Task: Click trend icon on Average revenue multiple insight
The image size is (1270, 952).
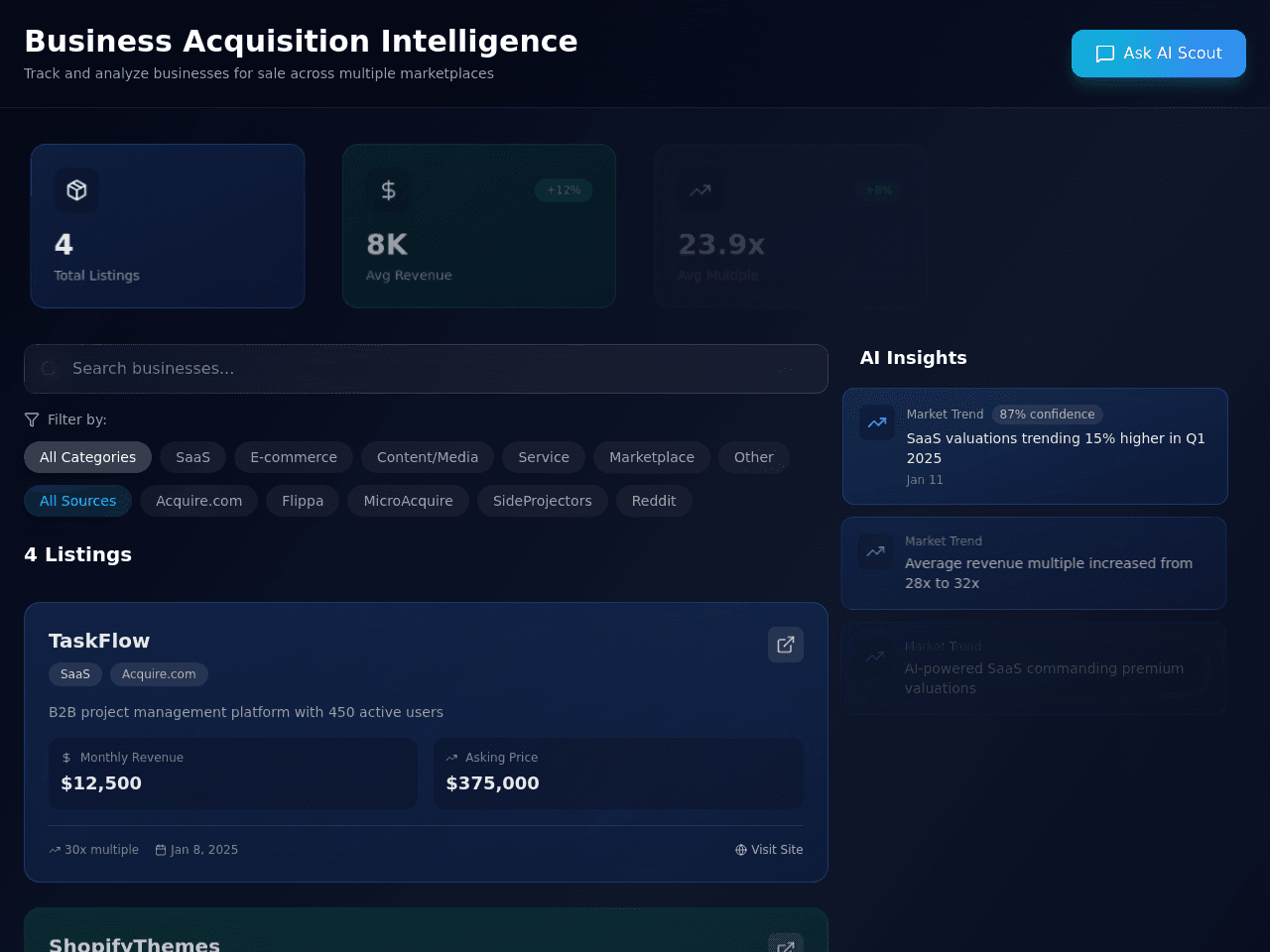Action: (875, 551)
